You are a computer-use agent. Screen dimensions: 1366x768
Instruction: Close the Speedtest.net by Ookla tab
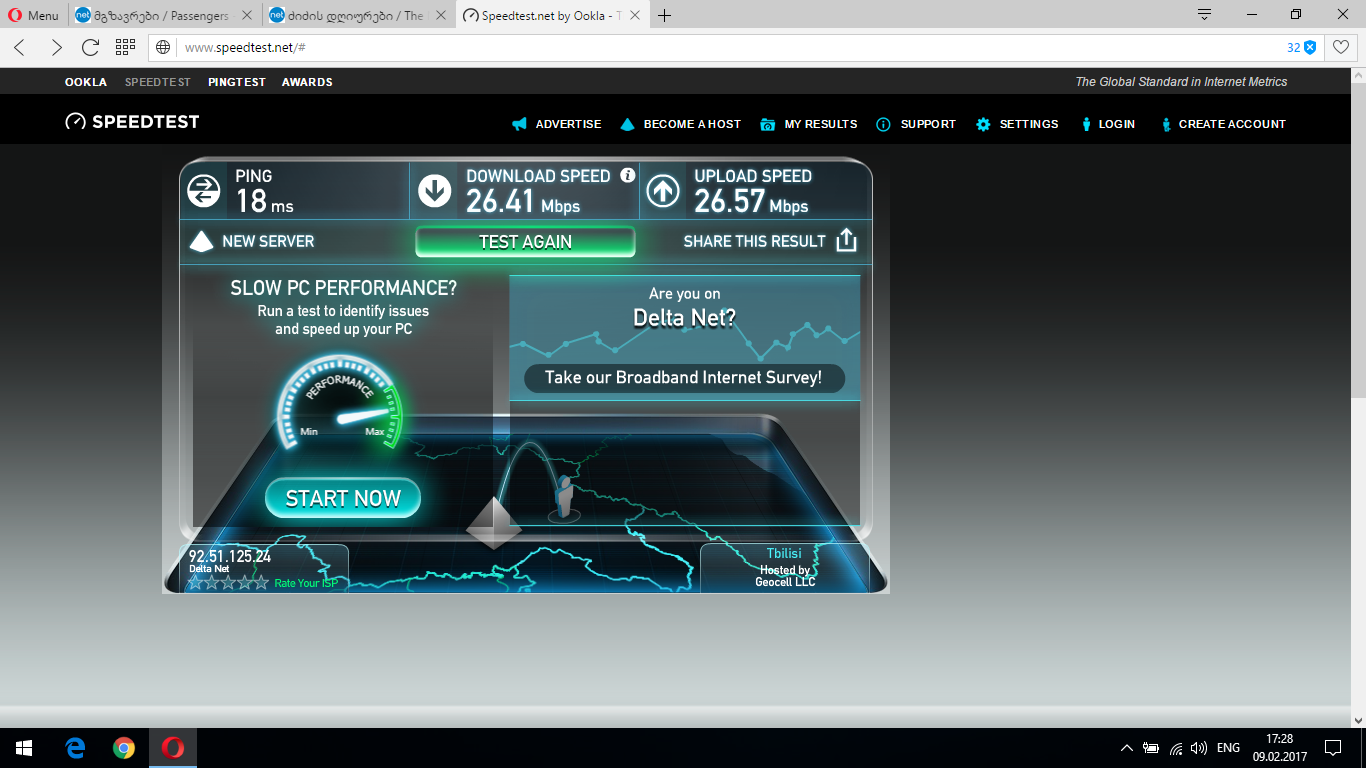coord(635,15)
